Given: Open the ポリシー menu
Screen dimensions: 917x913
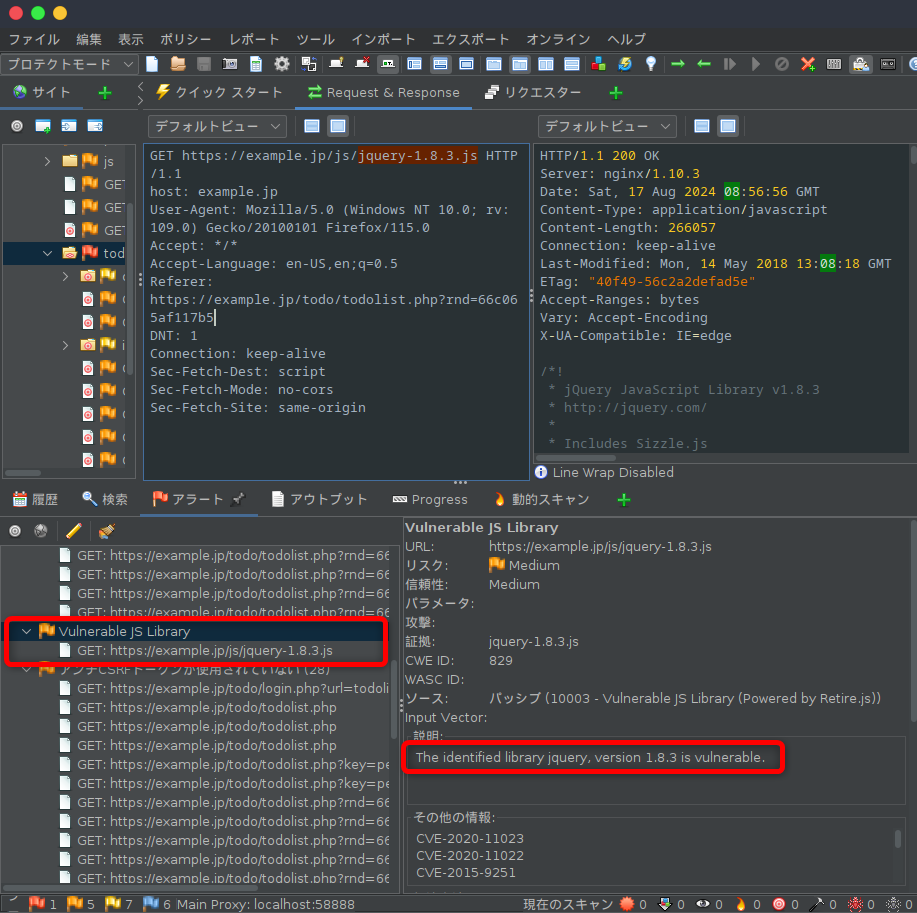Looking at the screenshot, I should pos(185,39).
